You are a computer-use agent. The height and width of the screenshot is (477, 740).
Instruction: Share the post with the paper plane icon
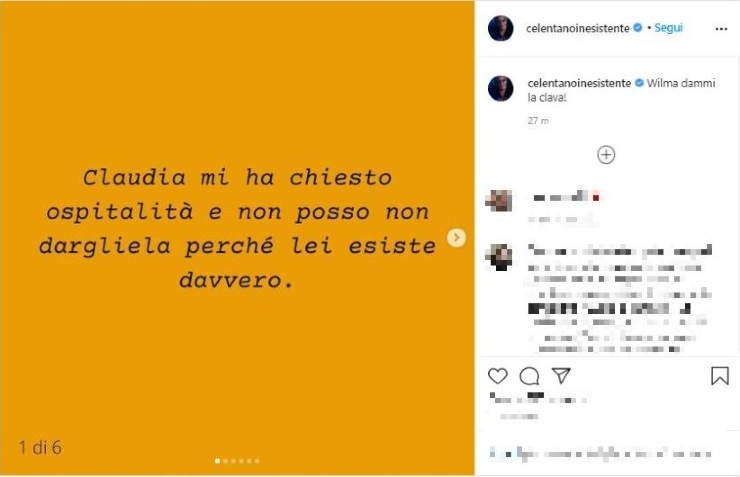click(562, 376)
